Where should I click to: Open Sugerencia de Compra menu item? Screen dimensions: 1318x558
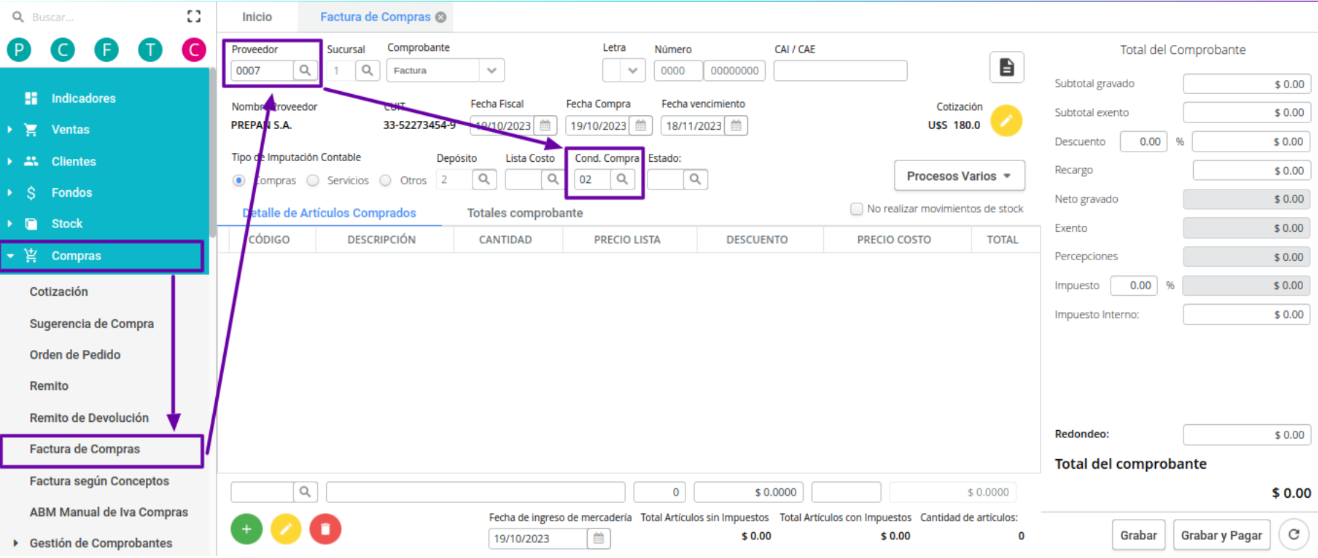tap(92, 324)
